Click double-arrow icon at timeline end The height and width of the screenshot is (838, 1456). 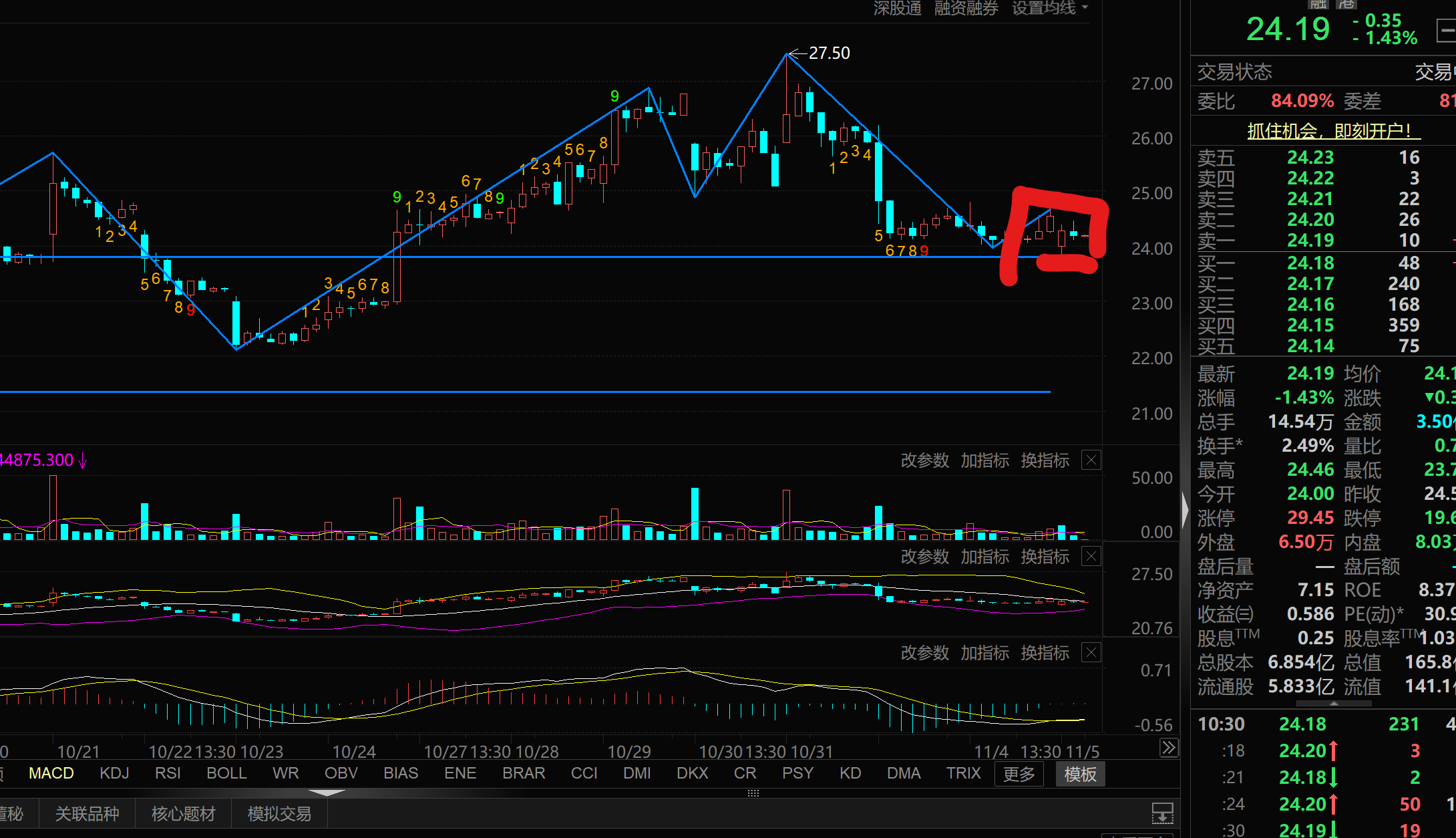point(1168,747)
